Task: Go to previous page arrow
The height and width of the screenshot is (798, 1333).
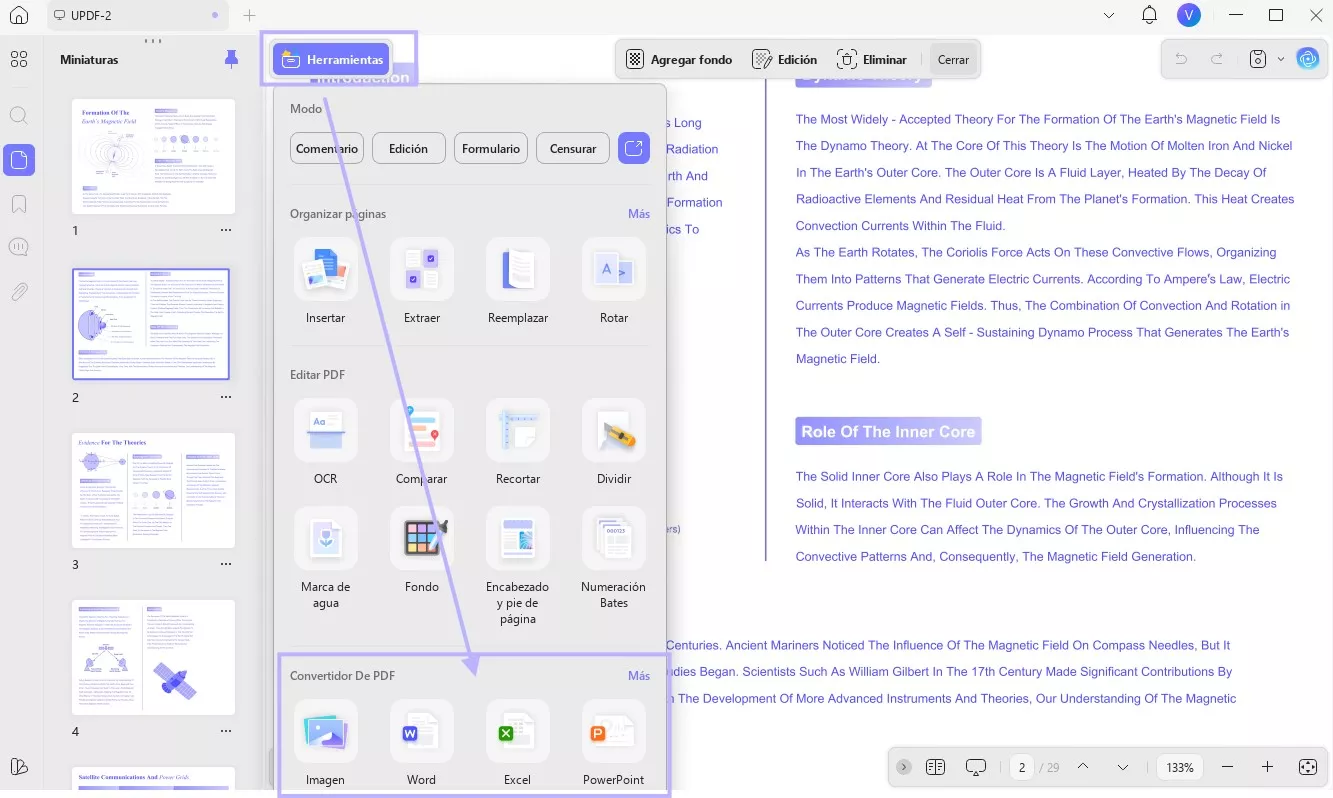Action: pos(1083,767)
